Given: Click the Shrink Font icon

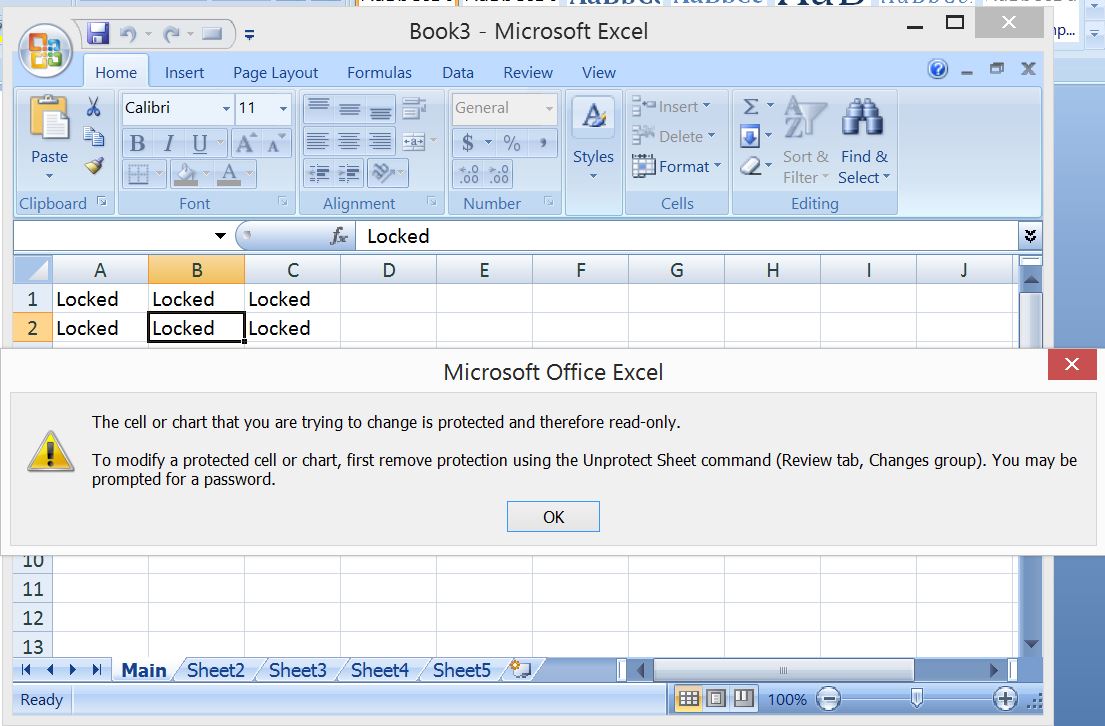Looking at the screenshot, I should [x=275, y=144].
